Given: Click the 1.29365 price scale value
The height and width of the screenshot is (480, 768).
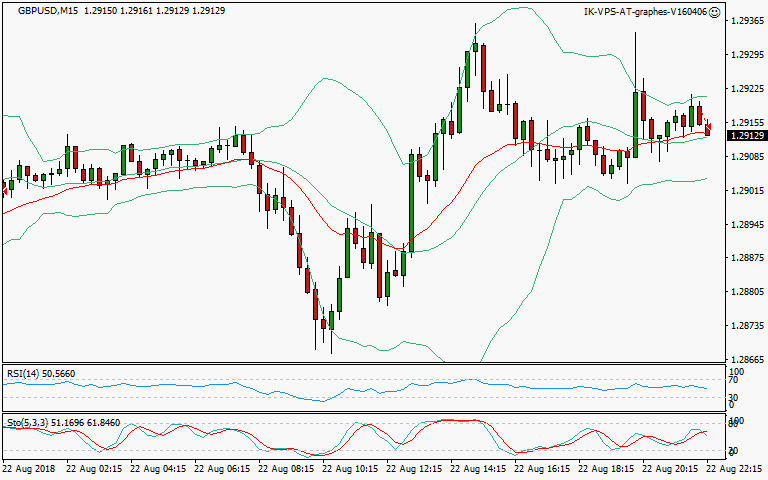Looking at the screenshot, I should pyautogui.click(x=747, y=21).
